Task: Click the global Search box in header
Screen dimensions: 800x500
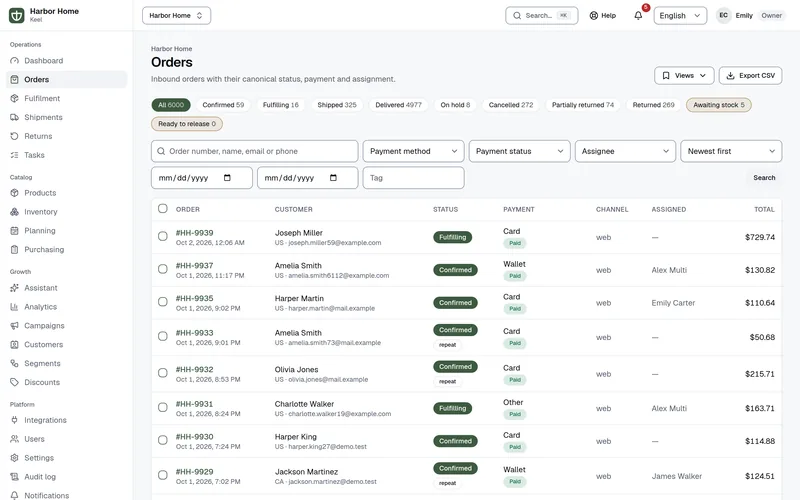Action: click(x=541, y=15)
